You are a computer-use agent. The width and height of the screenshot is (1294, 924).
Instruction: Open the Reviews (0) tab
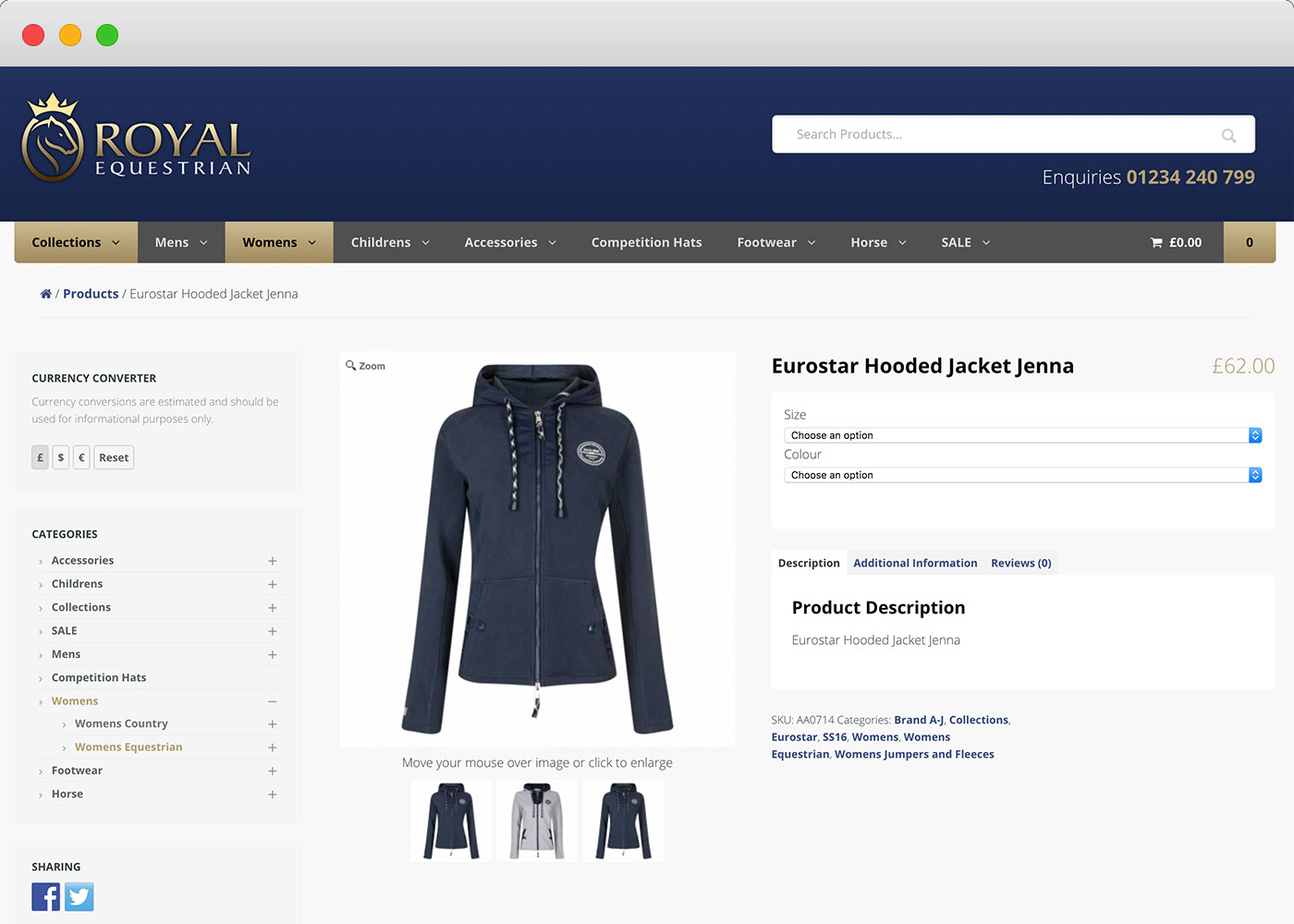point(1021,563)
